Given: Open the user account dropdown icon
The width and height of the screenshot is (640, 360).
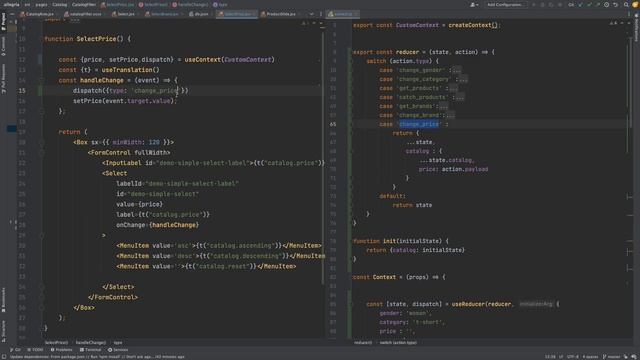Looking at the screenshot, I should (x=473, y=4).
